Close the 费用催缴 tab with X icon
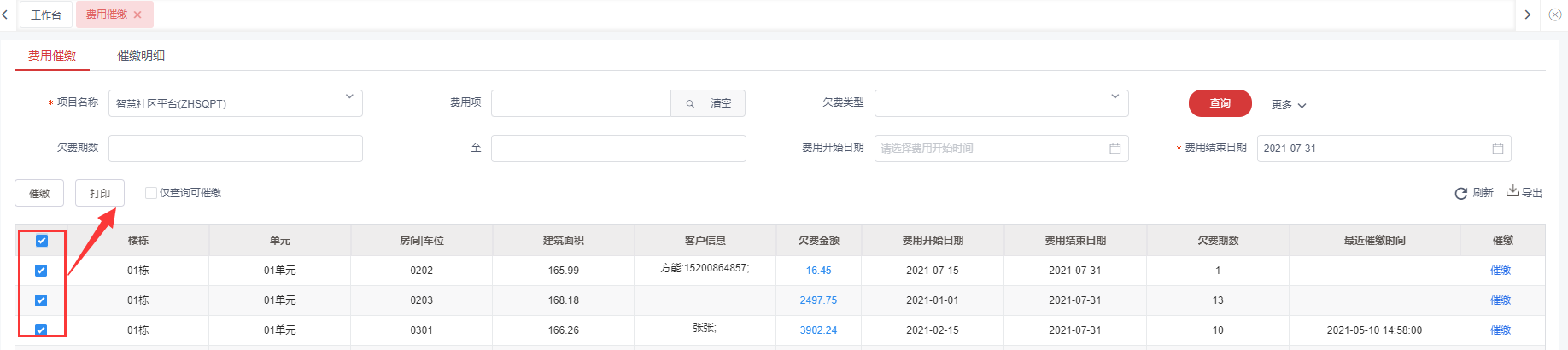 [x=137, y=15]
